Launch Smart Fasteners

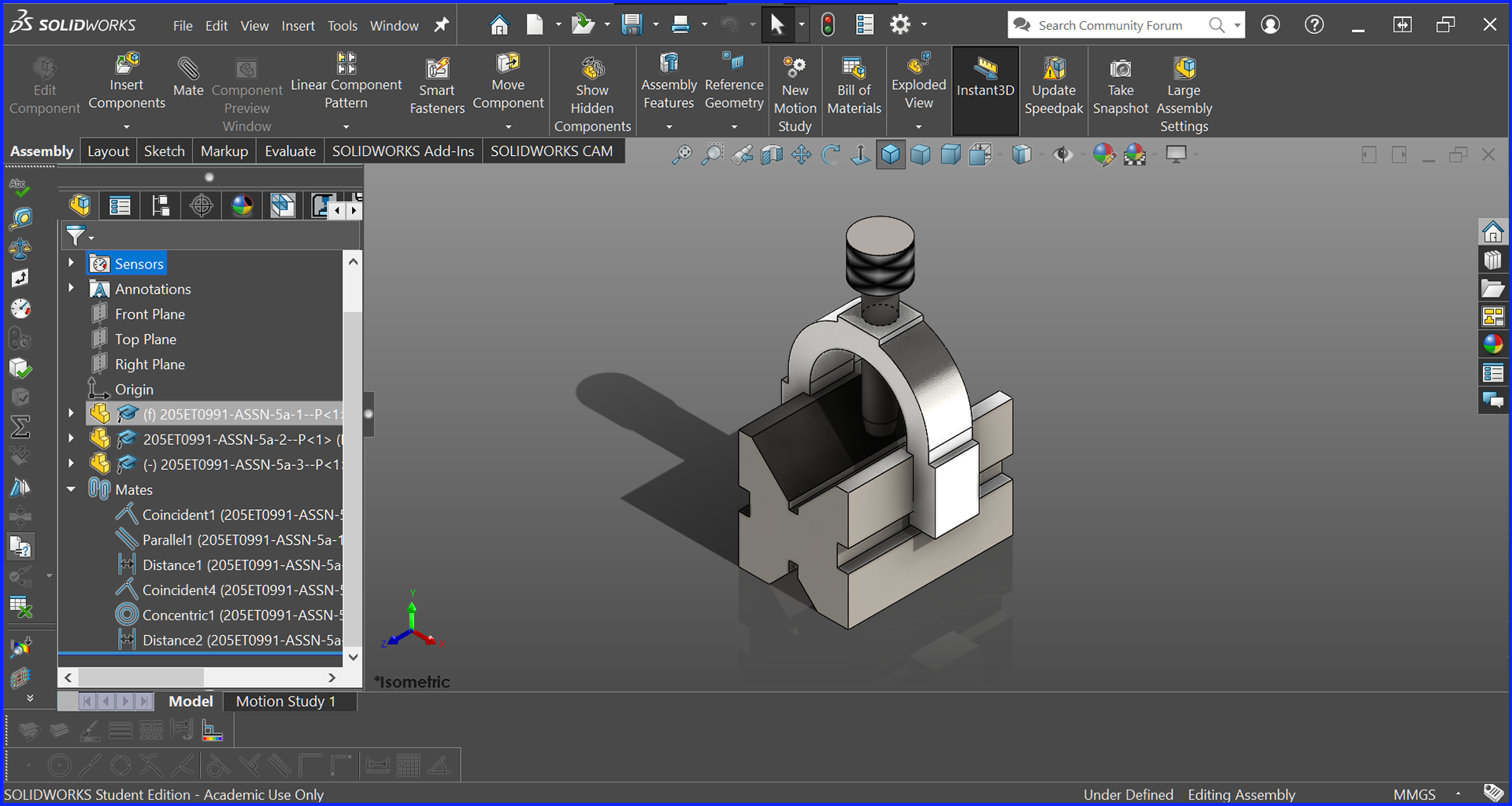click(437, 87)
